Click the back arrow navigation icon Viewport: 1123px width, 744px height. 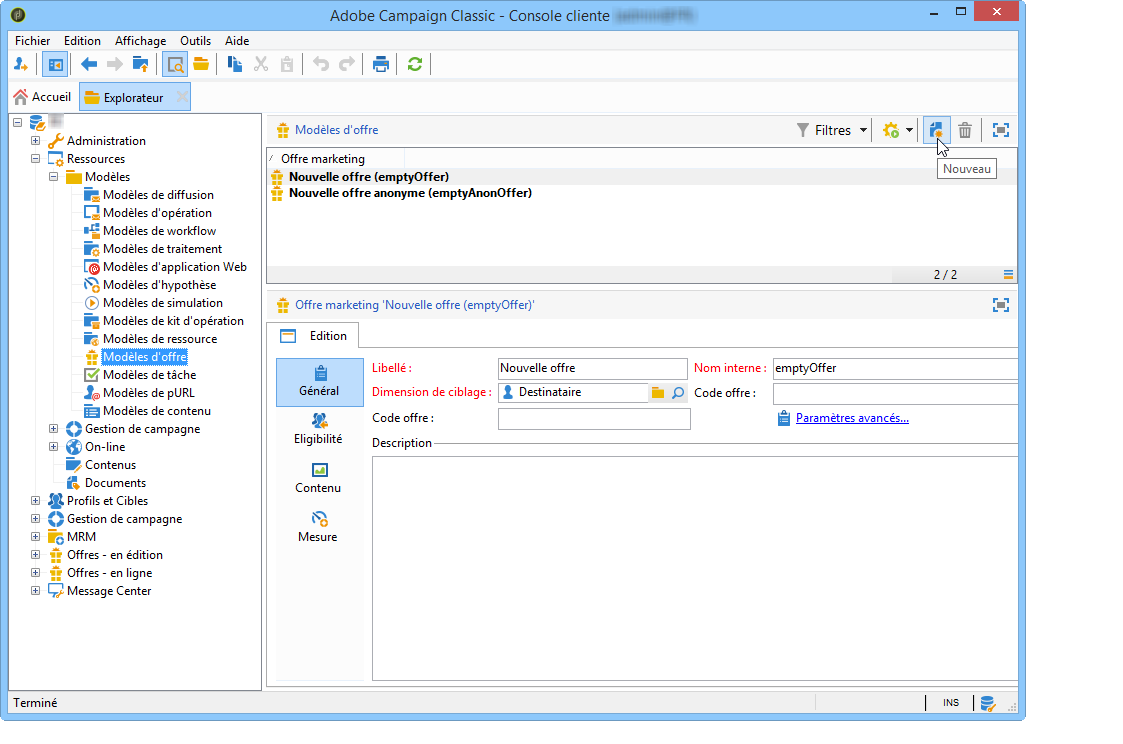click(x=89, y=64)
